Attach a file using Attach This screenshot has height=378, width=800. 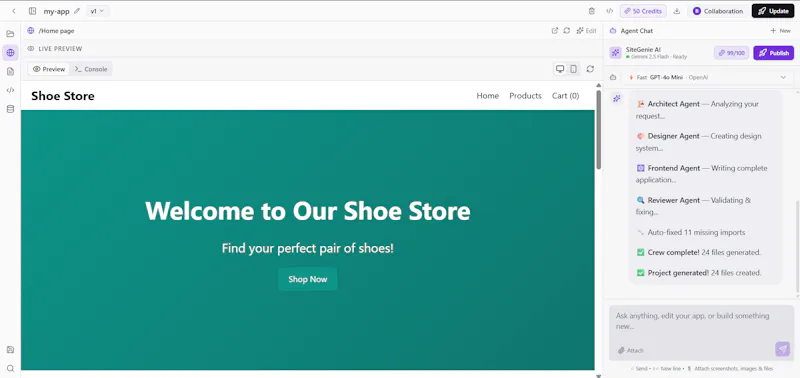[x=631, y=350]
